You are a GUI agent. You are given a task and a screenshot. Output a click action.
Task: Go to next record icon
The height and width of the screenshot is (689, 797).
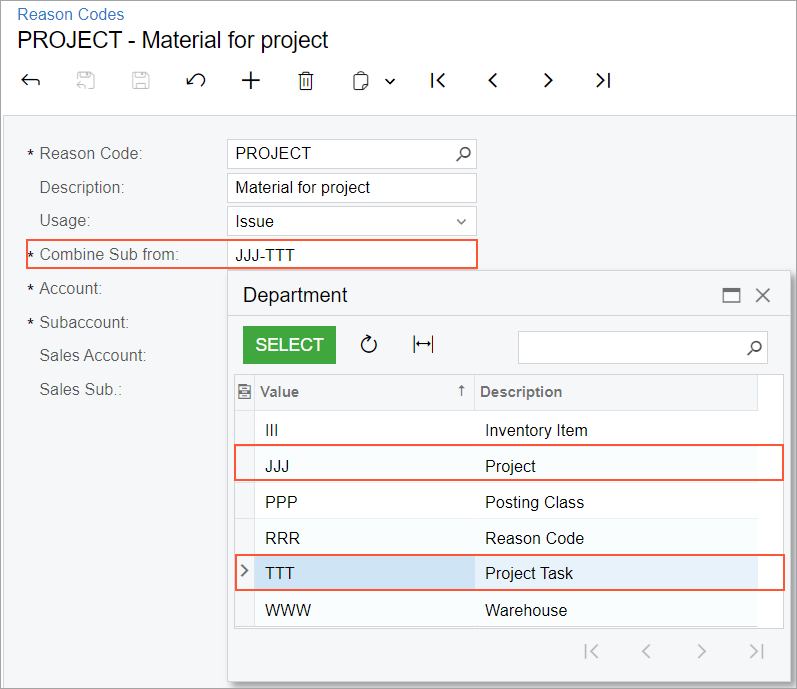coord(548,81)
